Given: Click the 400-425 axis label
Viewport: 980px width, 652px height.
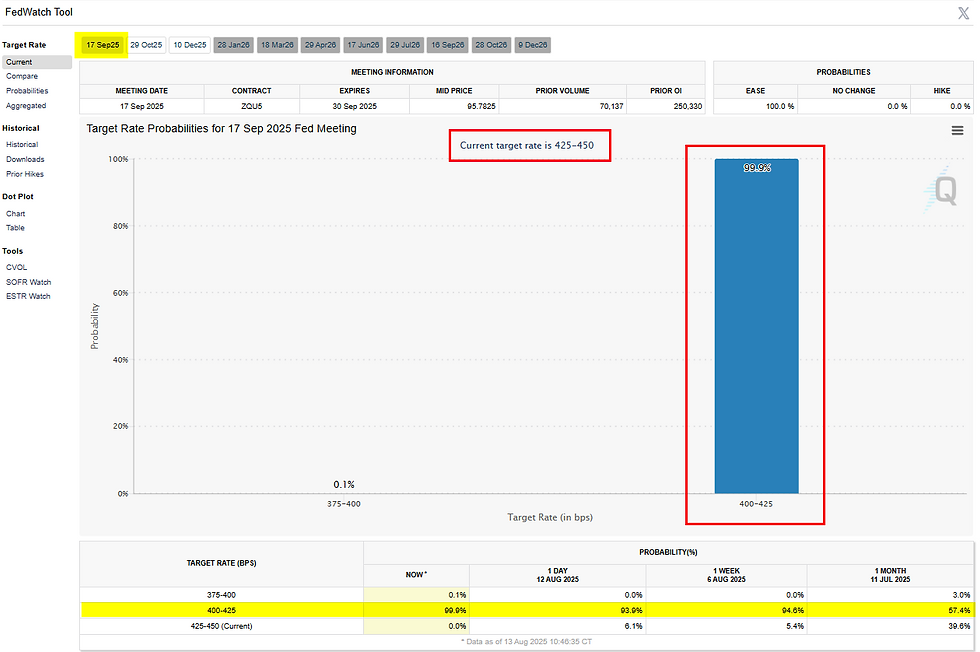Looking at the screenshot, I should [756, 504].
